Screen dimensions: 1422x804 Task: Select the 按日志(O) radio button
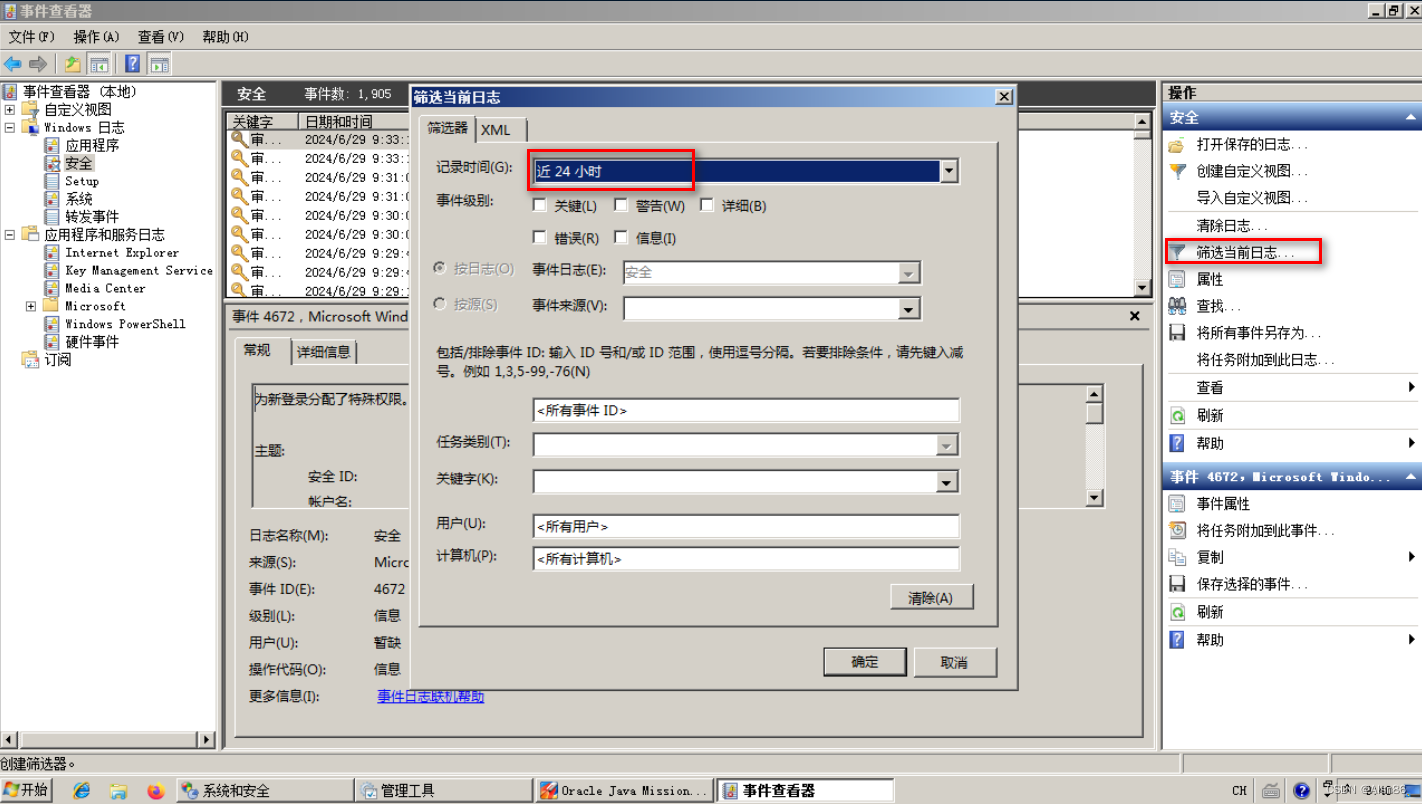point(440,268)
